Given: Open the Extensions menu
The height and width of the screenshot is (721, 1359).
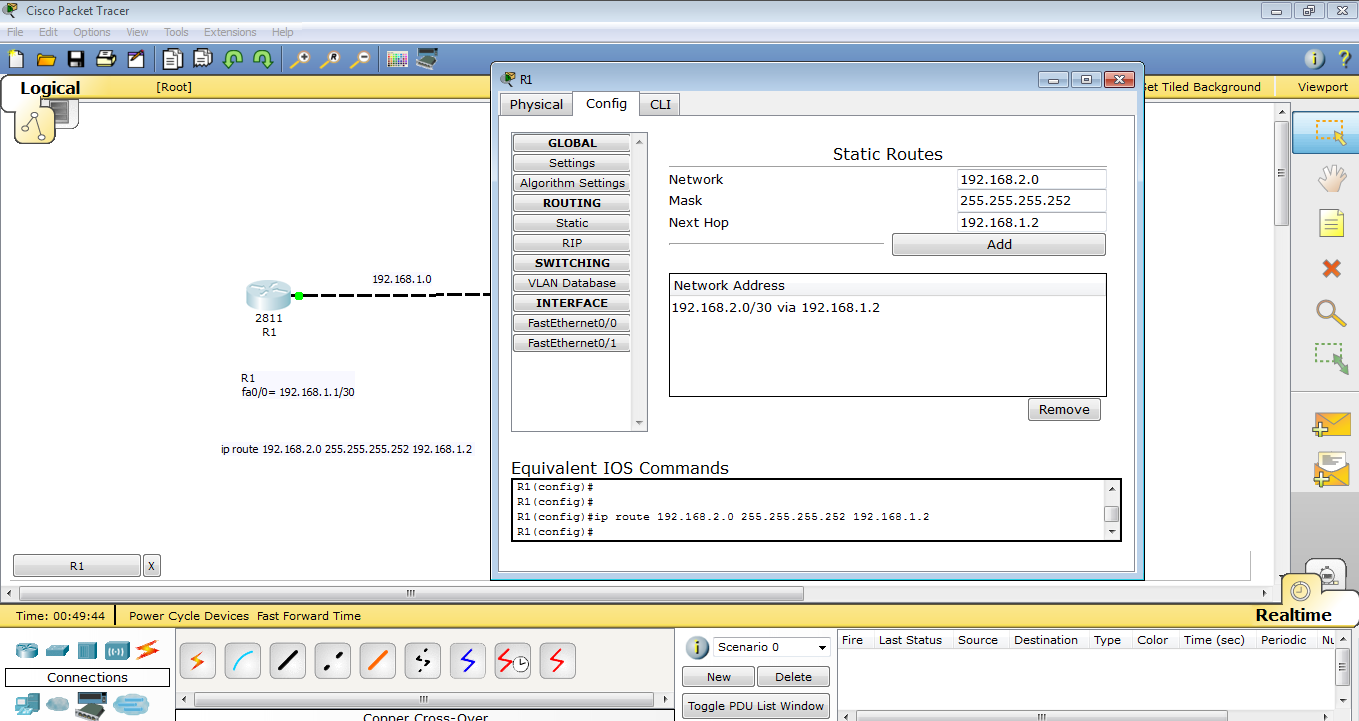Looking at the screenshot, I should (229, 31).
